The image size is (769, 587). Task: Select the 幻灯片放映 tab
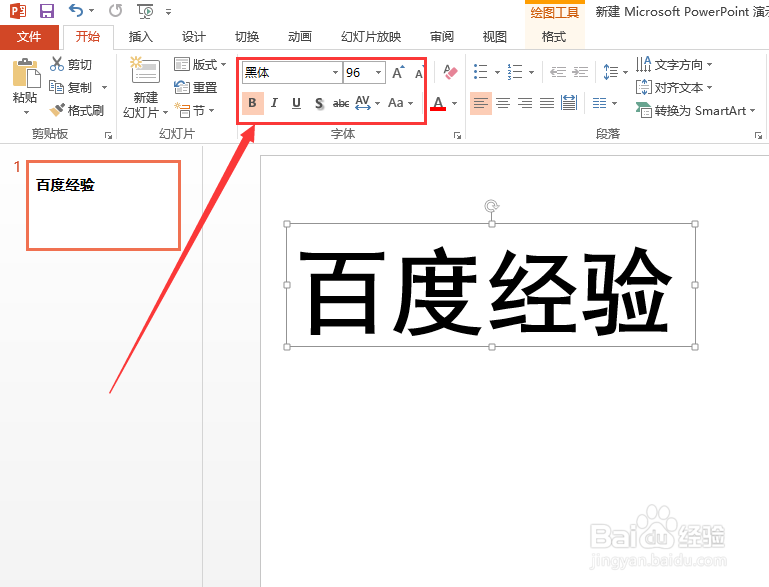pyautogui.click(x=371, y=37)
